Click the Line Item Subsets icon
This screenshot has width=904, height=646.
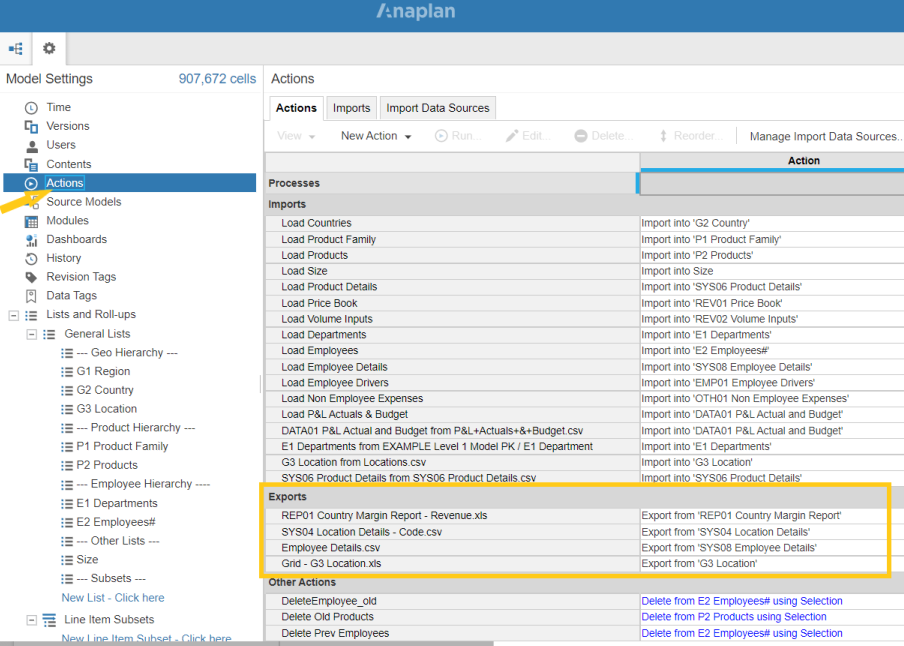pos(50,620)
